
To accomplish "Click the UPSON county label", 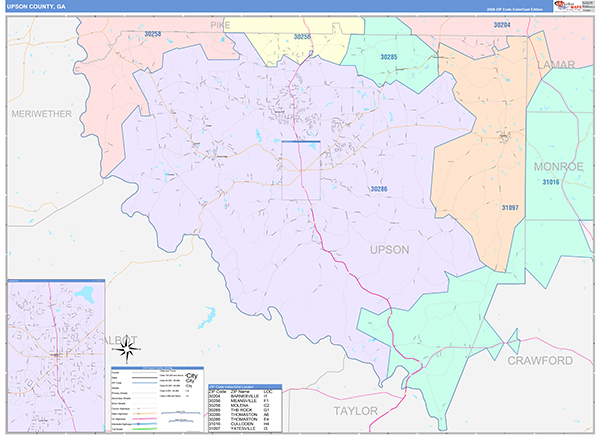I will 390,250.
